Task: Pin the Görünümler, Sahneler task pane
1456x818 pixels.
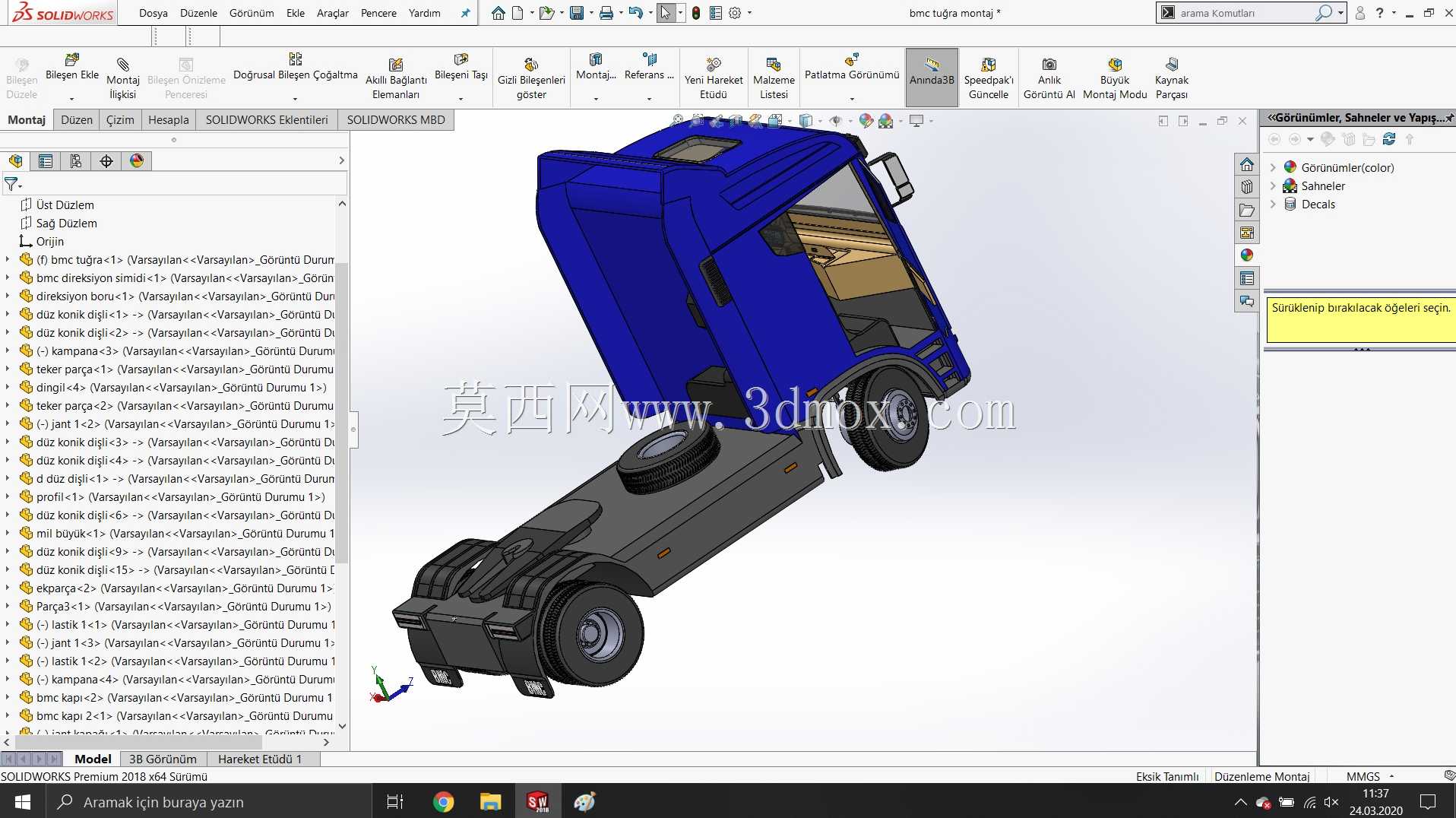Action: coord(1450,118)
